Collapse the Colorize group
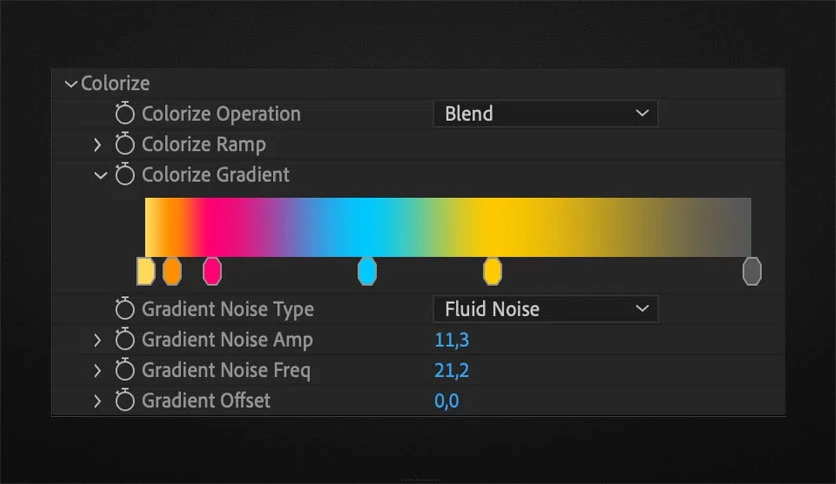 70,84
